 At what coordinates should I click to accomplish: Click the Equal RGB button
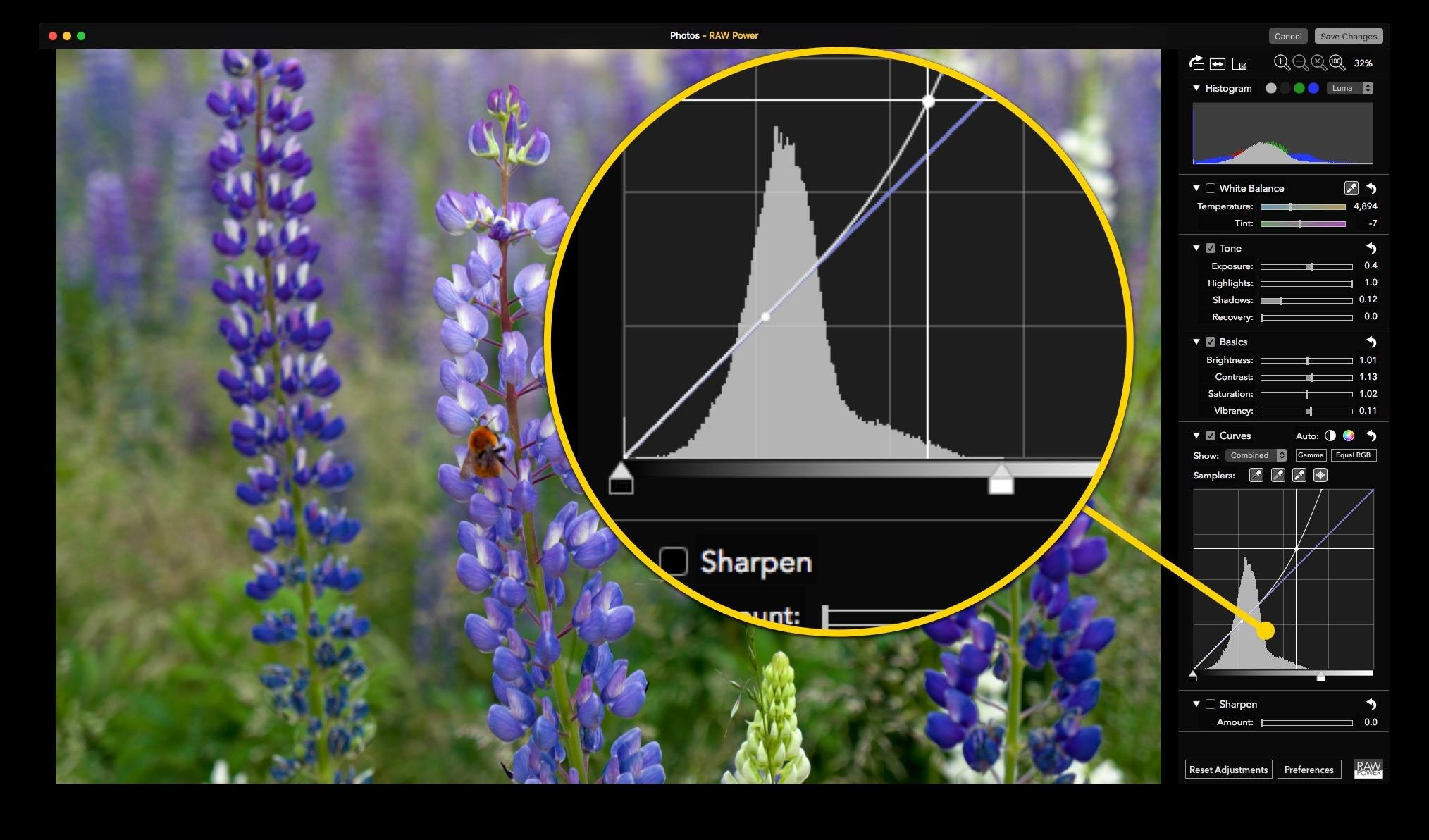(x=1354, y=455)
